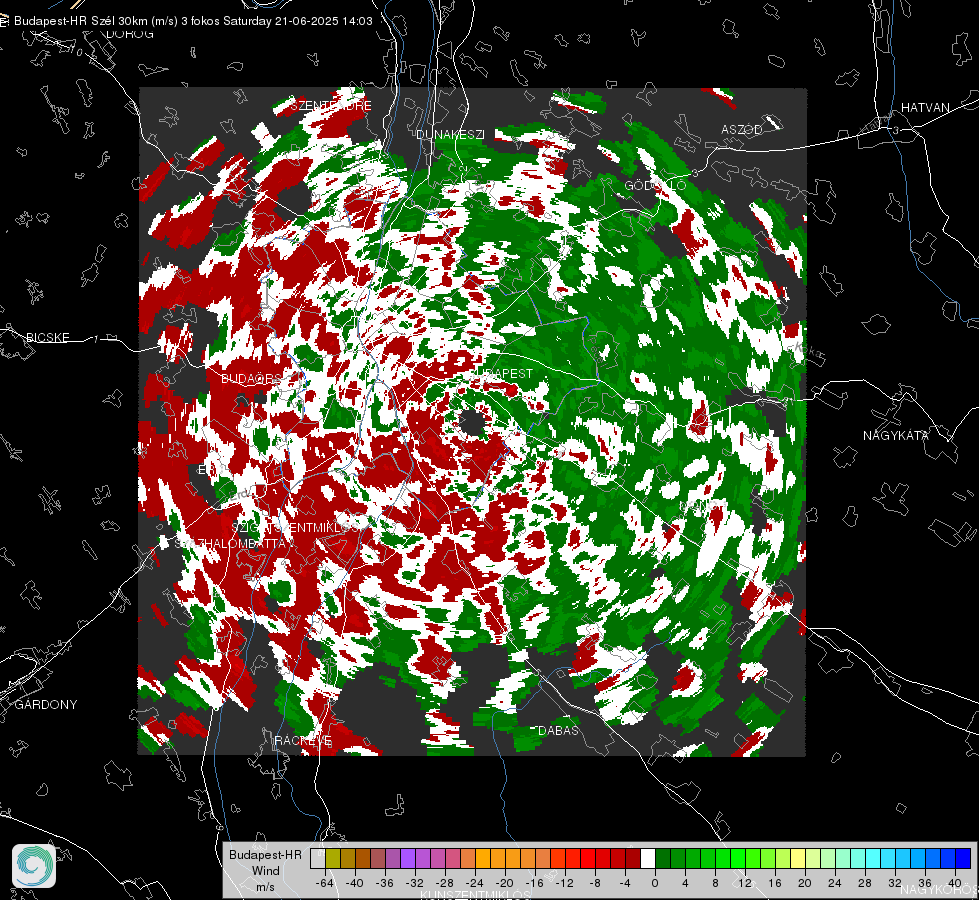
Task: Click the NAGYKÁTA town label
Action: (x=895, y=436)
